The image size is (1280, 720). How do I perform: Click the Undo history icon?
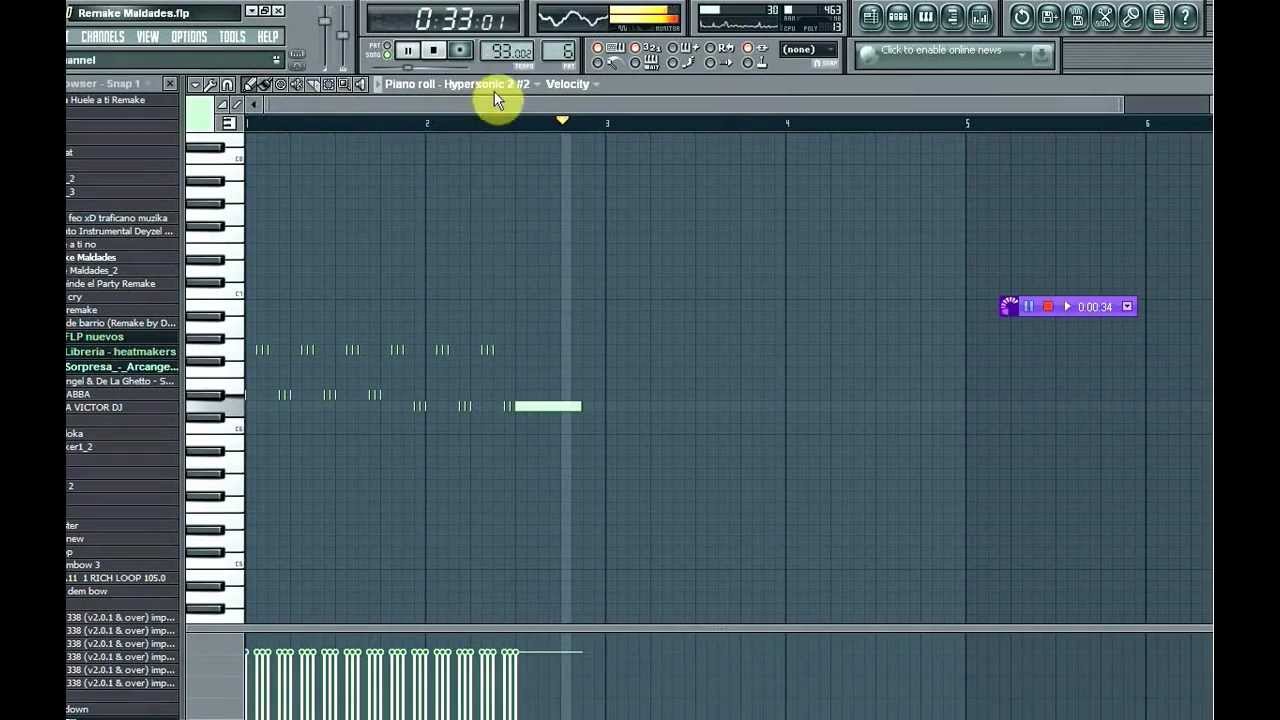[x=1022, y=17]
